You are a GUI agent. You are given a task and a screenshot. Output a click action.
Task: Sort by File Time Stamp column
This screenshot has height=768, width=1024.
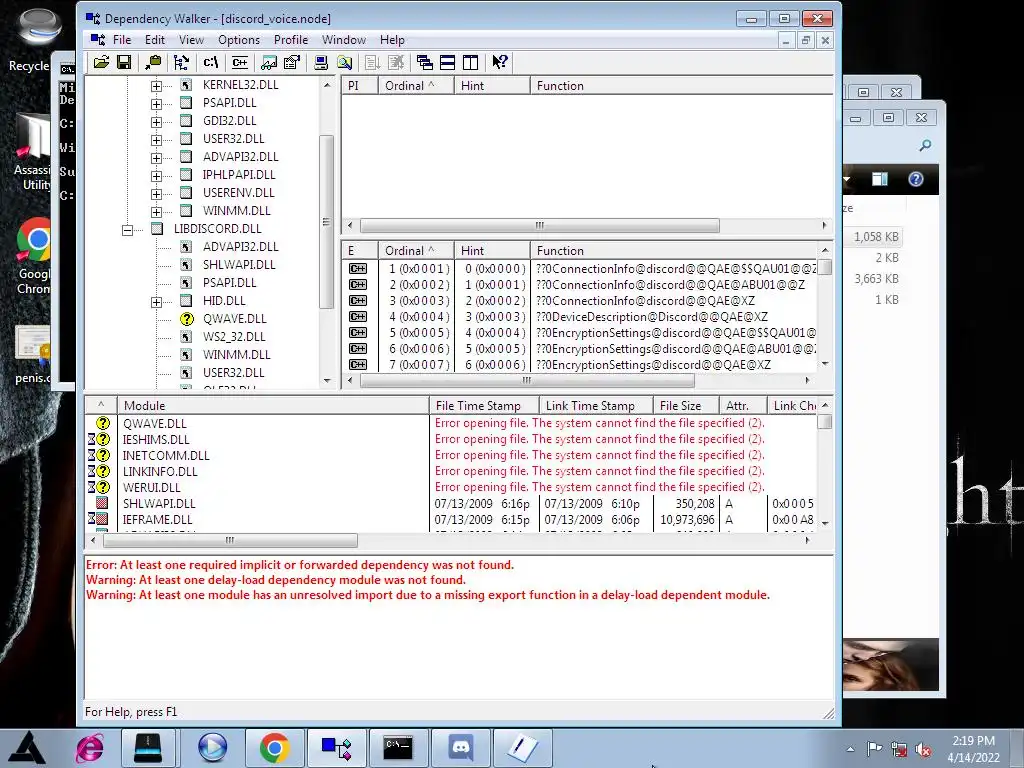[x=484, y=406]
